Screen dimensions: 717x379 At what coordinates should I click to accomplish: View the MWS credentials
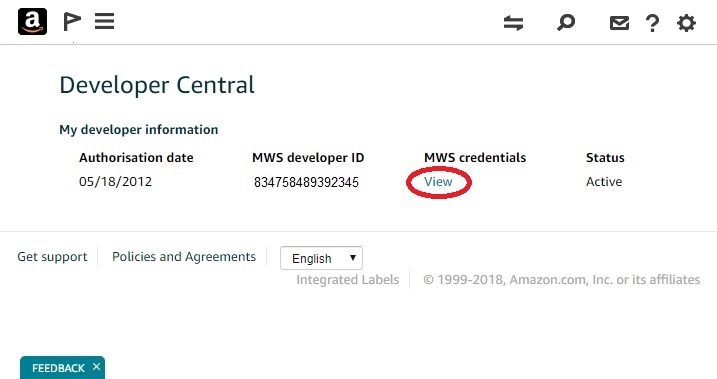click(x=438, y=182)
